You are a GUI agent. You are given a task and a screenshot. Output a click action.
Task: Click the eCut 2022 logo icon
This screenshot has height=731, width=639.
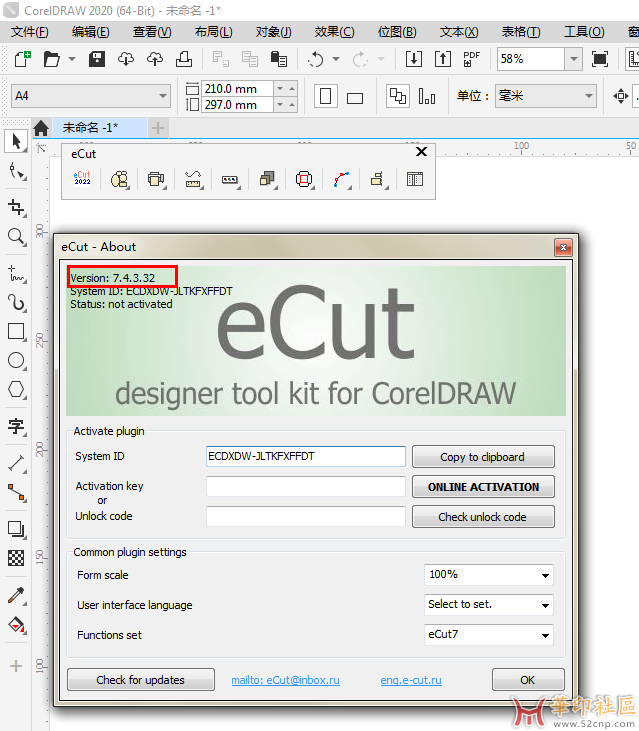point(82,179)
